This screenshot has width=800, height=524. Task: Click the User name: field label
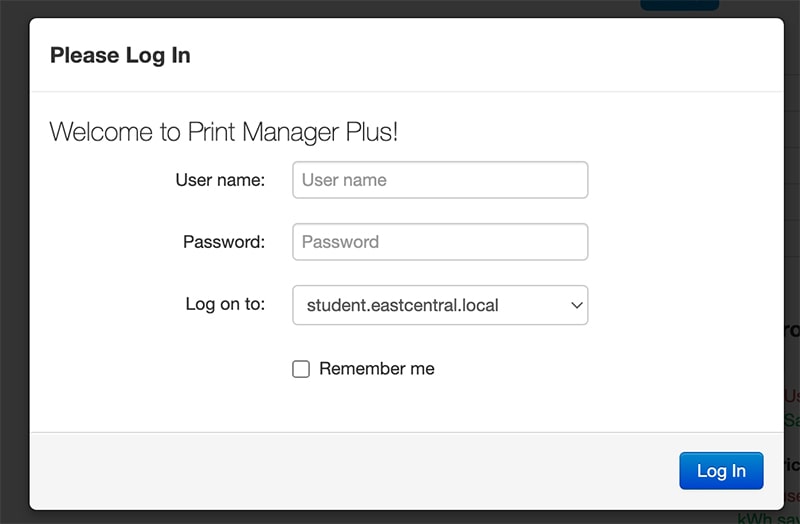point(220,180)
